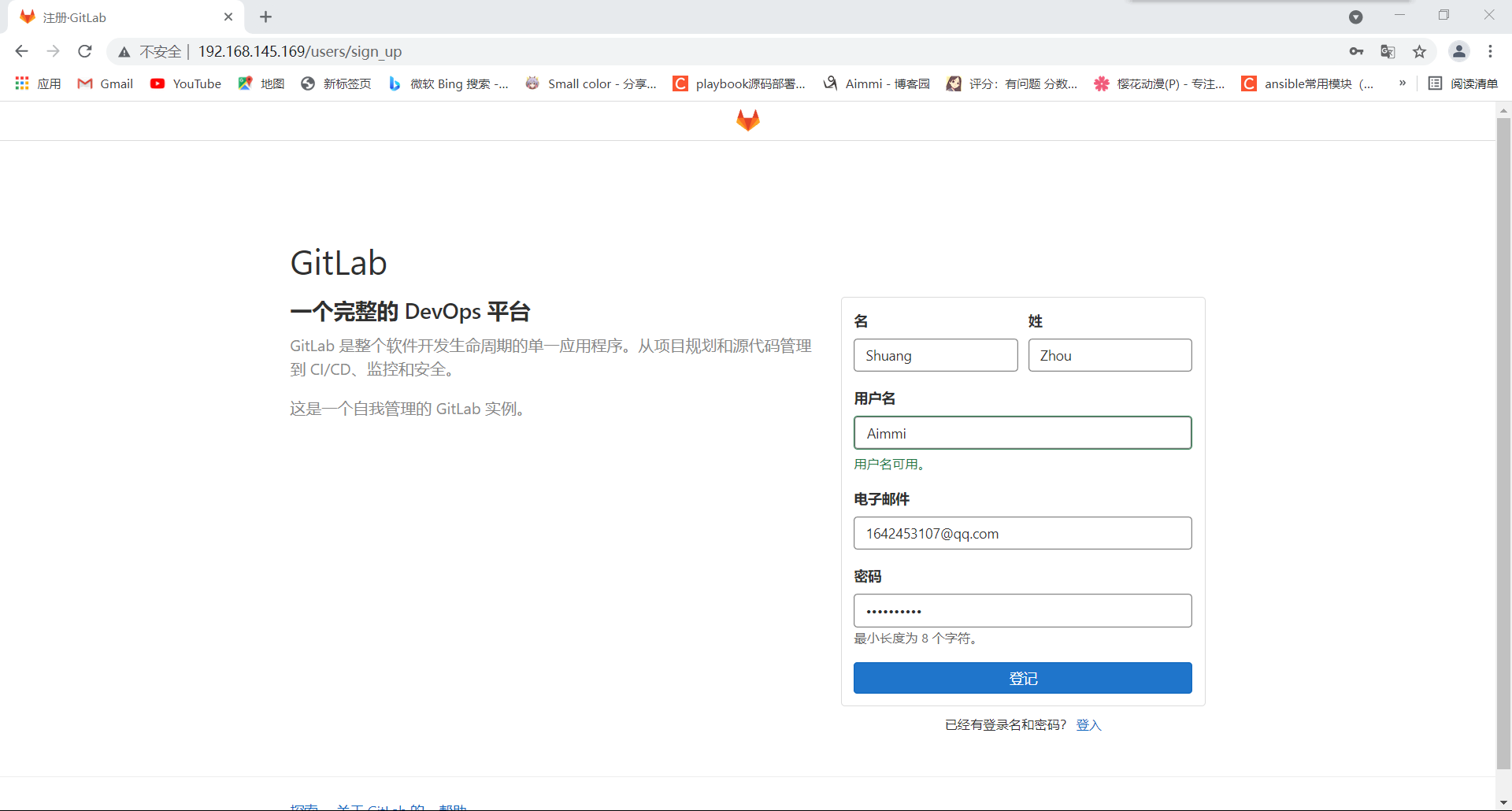Image resolution: width=1512 pixels, height=811 pixels.
Task: Open the YouTube bookmark
Action: pos(185,83)
